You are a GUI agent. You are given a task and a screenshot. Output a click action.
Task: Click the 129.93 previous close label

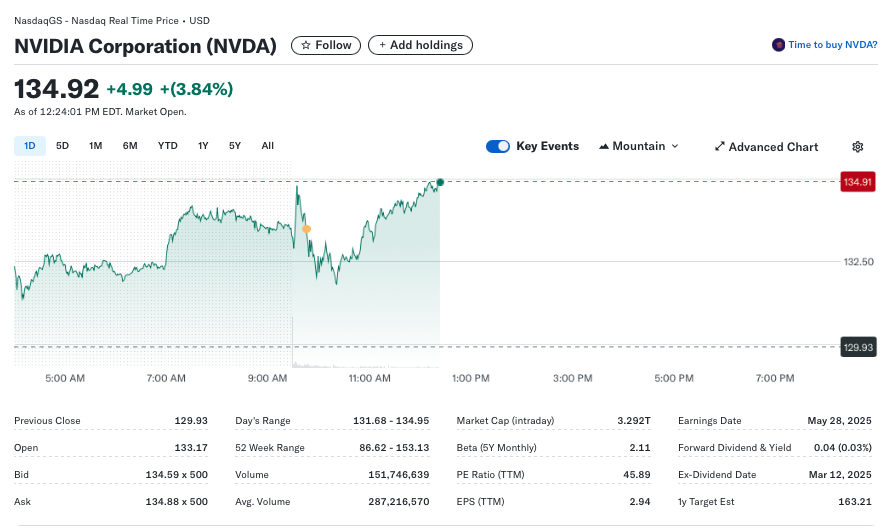tap(858, 347)
